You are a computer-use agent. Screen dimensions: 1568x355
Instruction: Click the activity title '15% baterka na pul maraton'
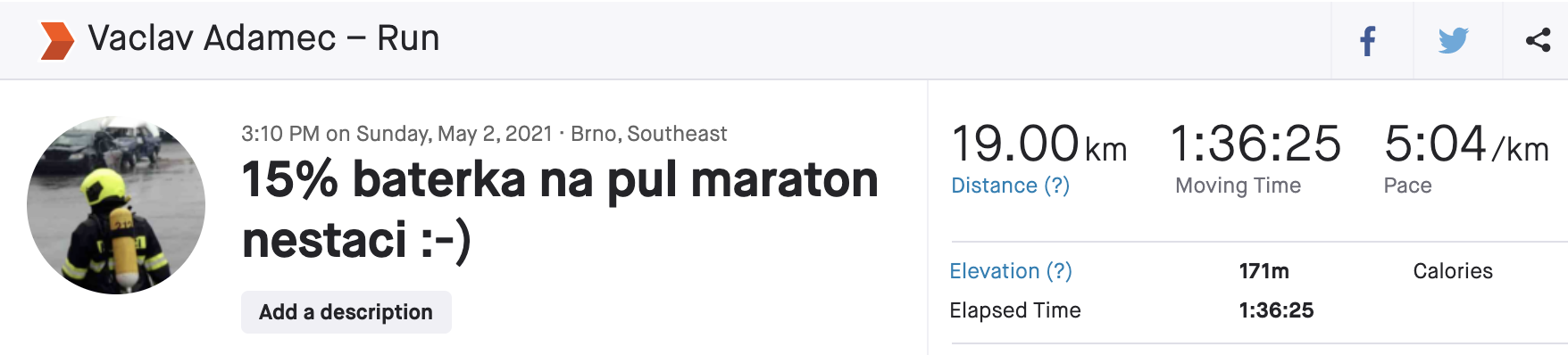coord(560,179)
